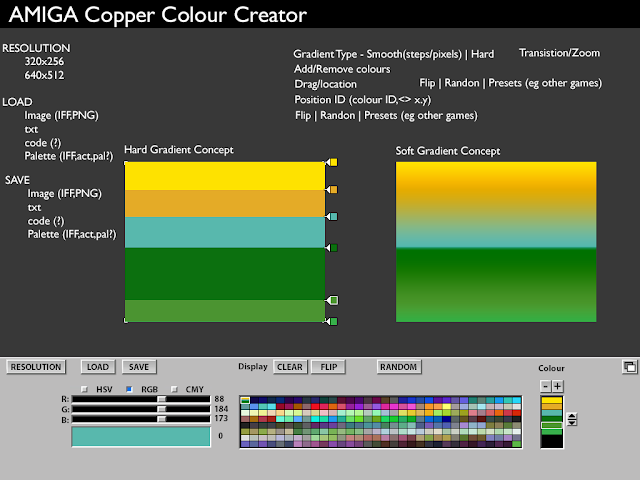This screenshot has height=480, width=640.
Task: Click the yellow gradient stop marker
Action: pyautogui.click(x=333, y=162)
